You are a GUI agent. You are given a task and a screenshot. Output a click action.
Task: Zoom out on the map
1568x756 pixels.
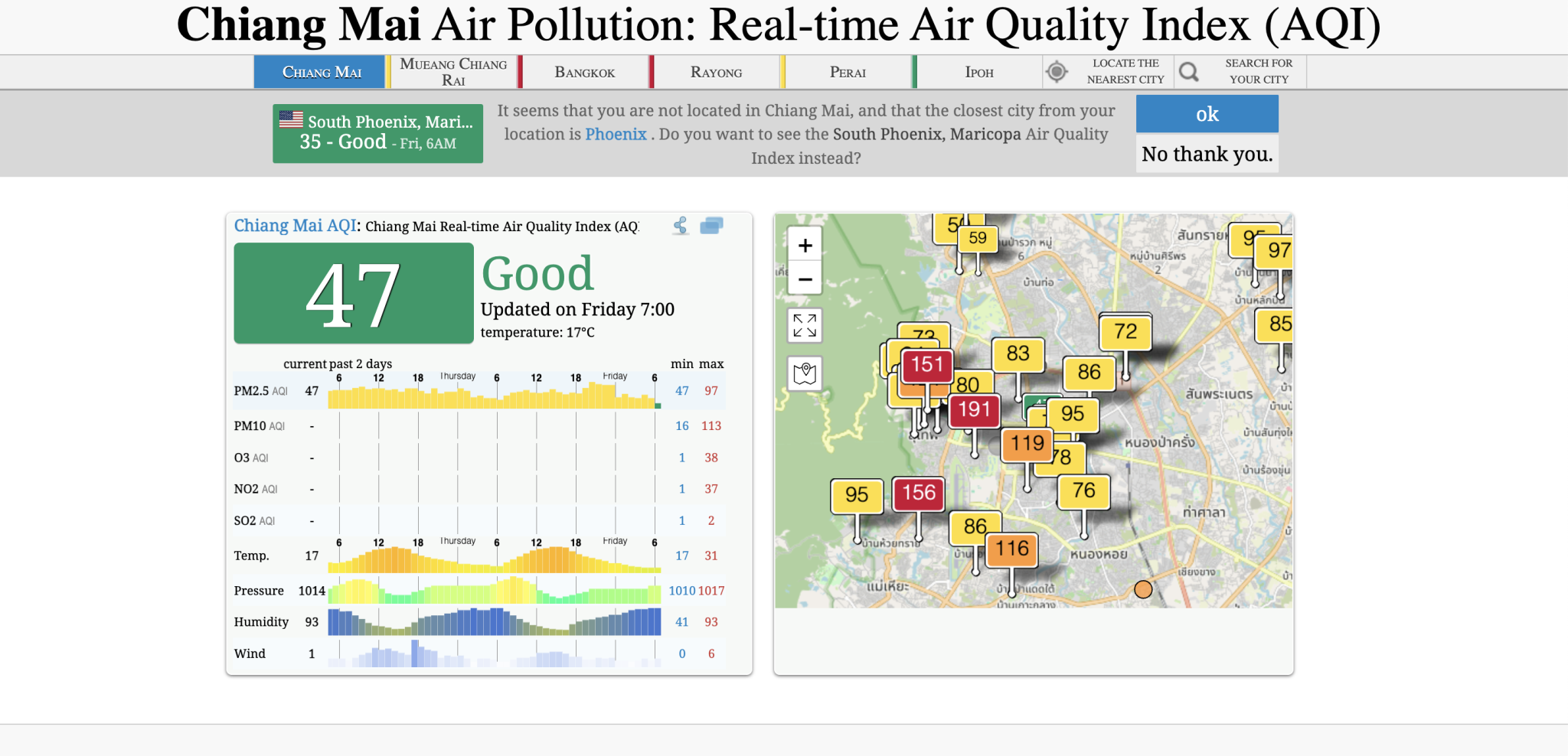805,279
